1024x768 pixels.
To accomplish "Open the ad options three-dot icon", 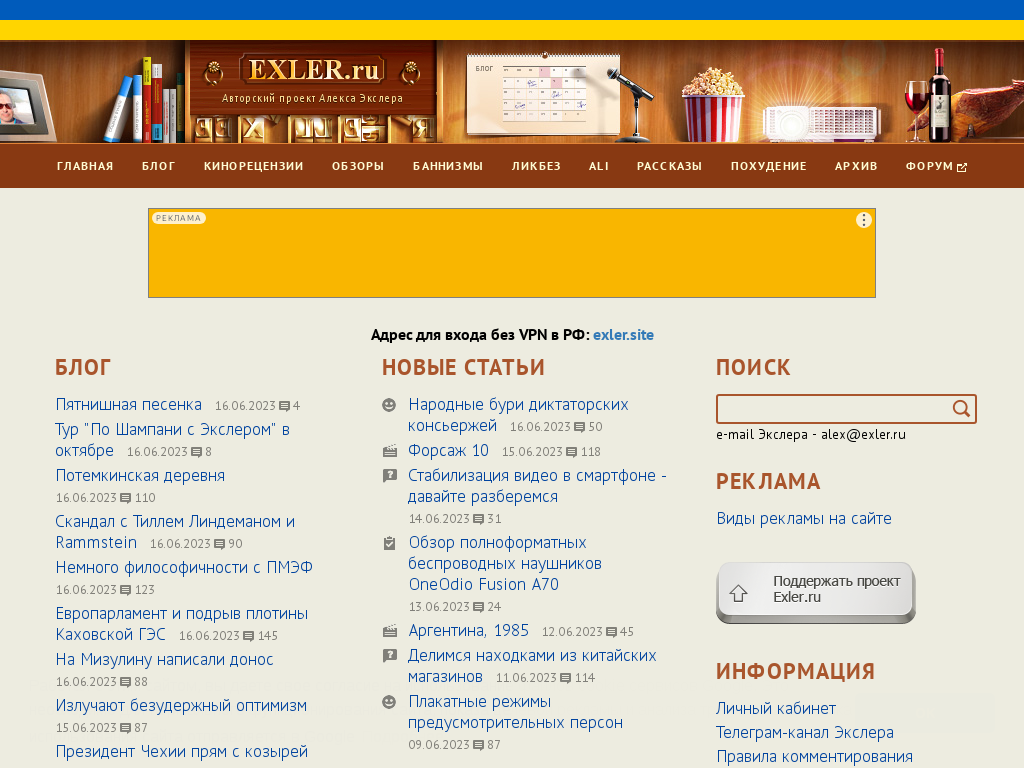I will (x=863, y=220).
